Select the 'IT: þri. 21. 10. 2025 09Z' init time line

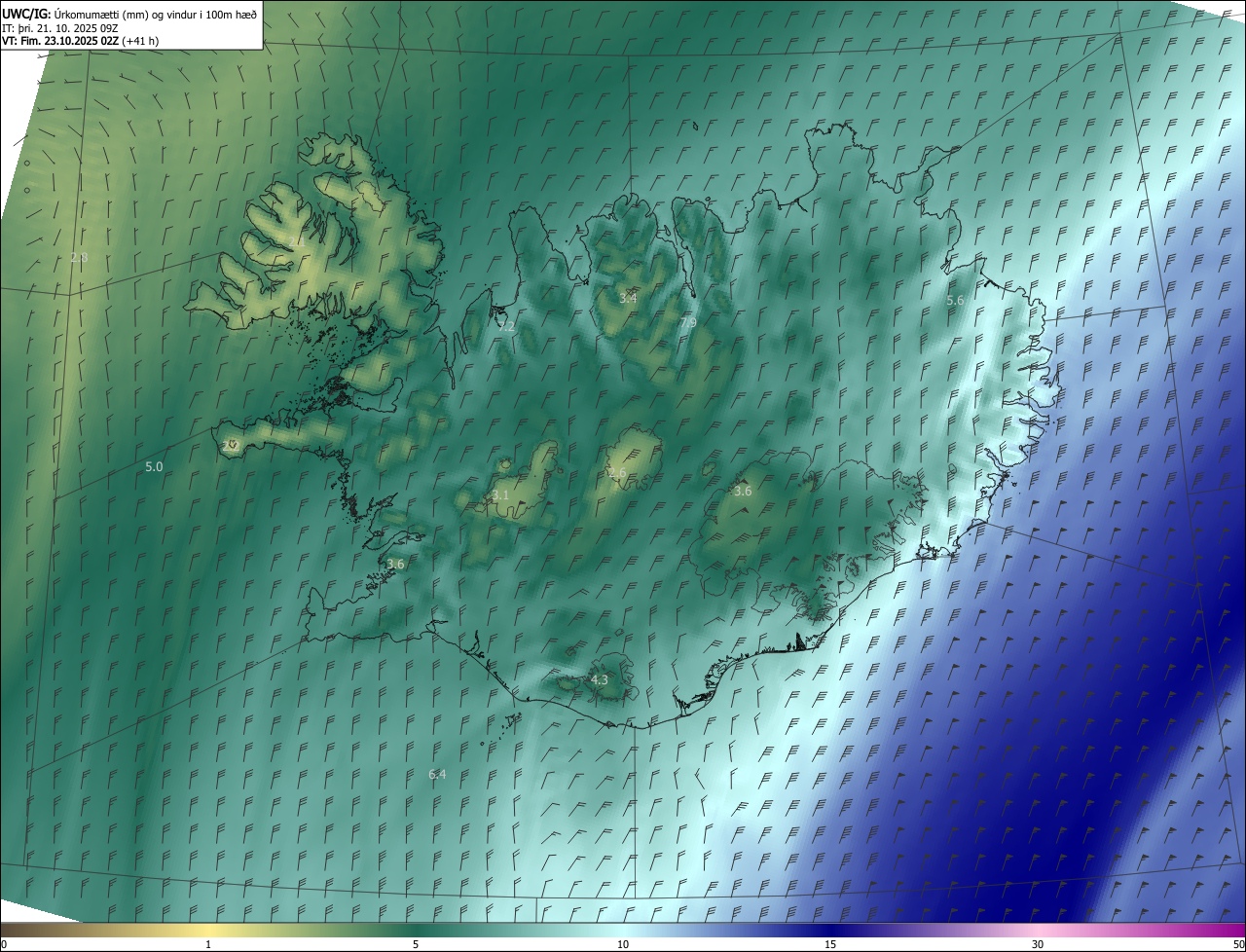pyautogui.click(x=60, y=27)
